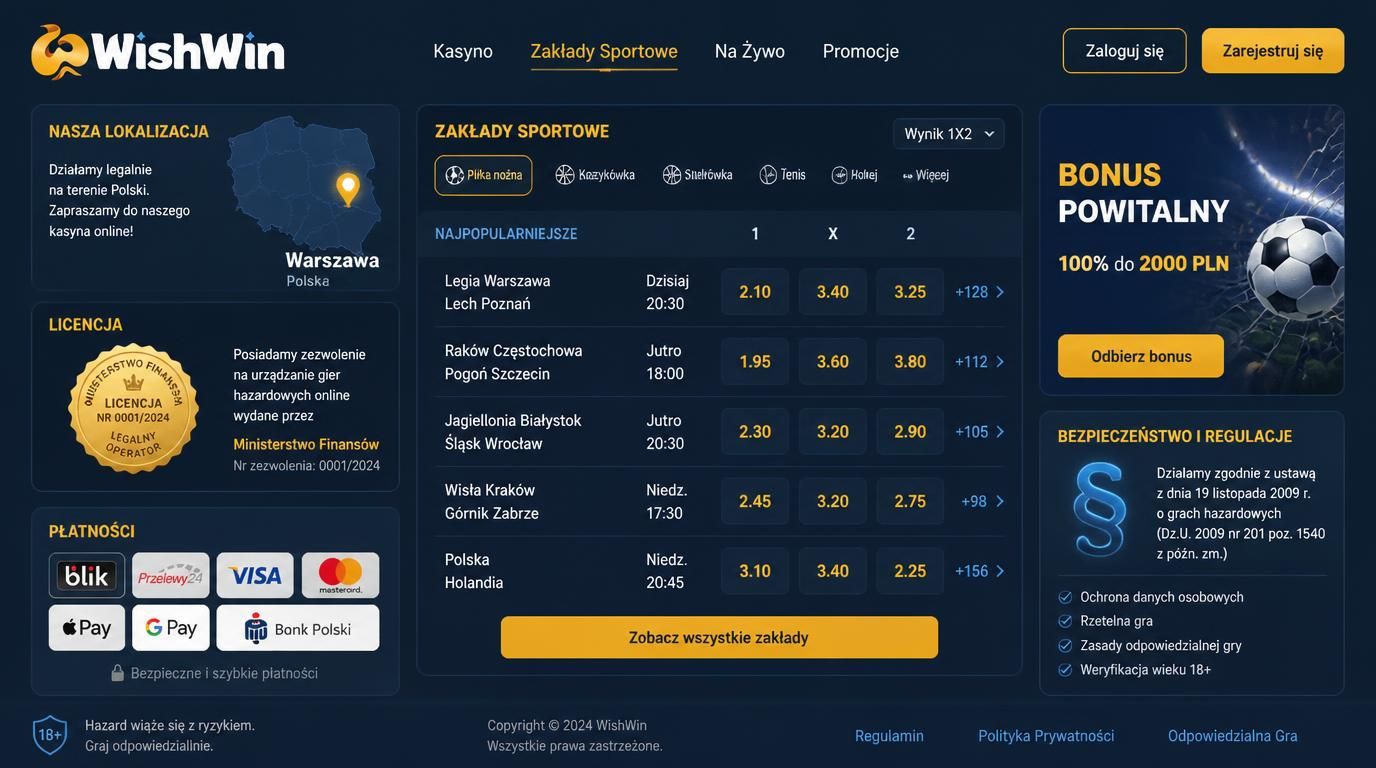Choose the Tenis sport filter
Image resolution: width=1376 pixels, height=768 pixels.
[x=782, y=175]
